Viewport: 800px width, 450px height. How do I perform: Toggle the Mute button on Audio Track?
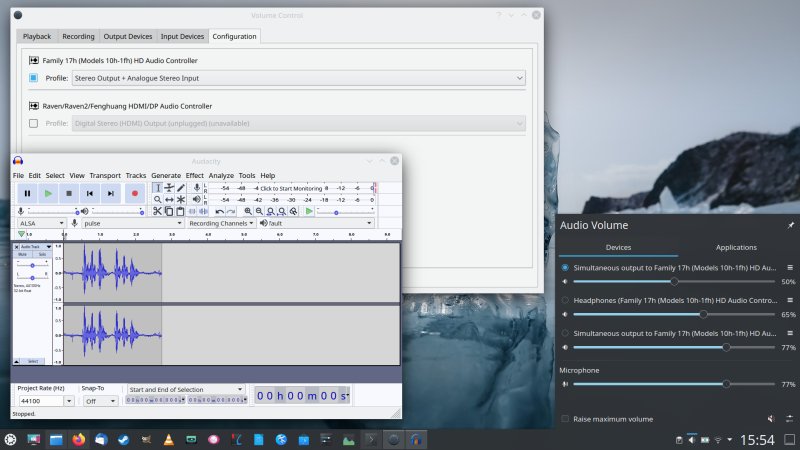23,254
